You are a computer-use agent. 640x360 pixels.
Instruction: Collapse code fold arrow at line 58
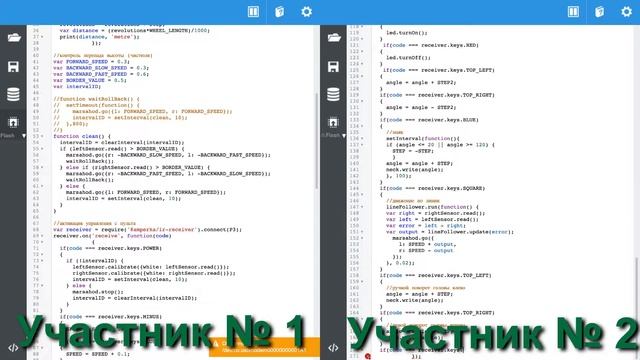click(42, 167)
